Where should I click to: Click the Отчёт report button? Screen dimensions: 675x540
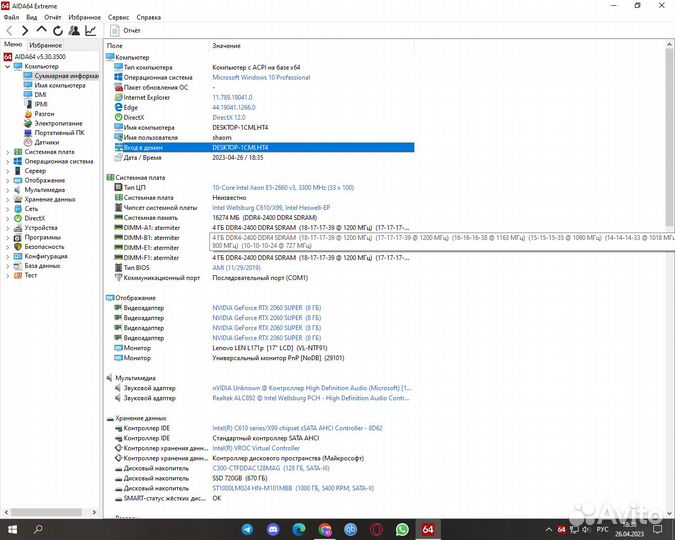126,31
